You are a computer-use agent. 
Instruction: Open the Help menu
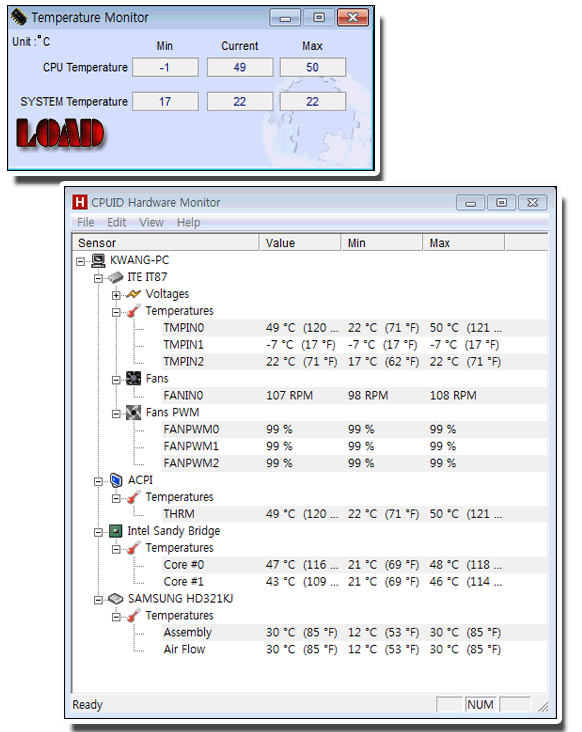coord(189,223)
